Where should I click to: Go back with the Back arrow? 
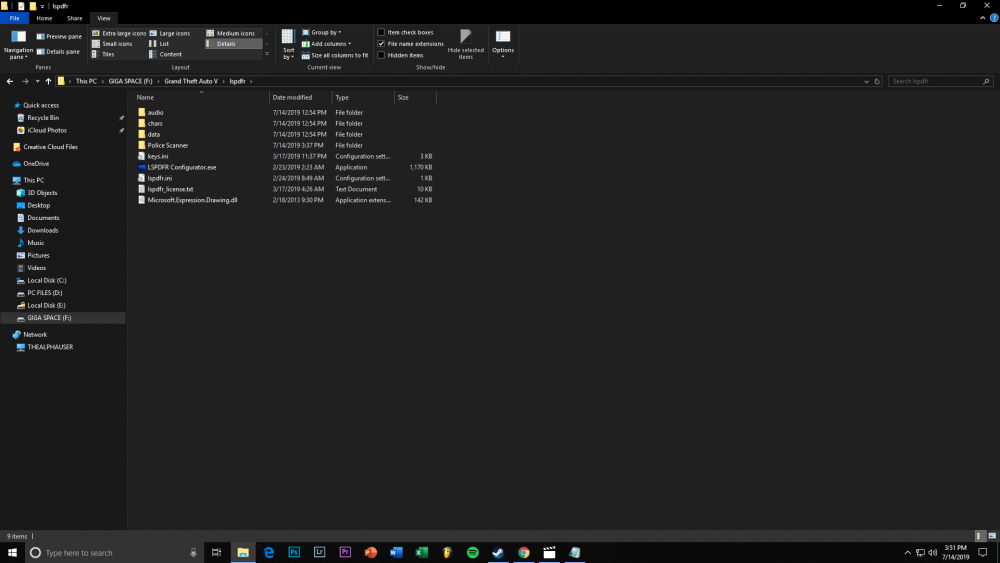10,82
